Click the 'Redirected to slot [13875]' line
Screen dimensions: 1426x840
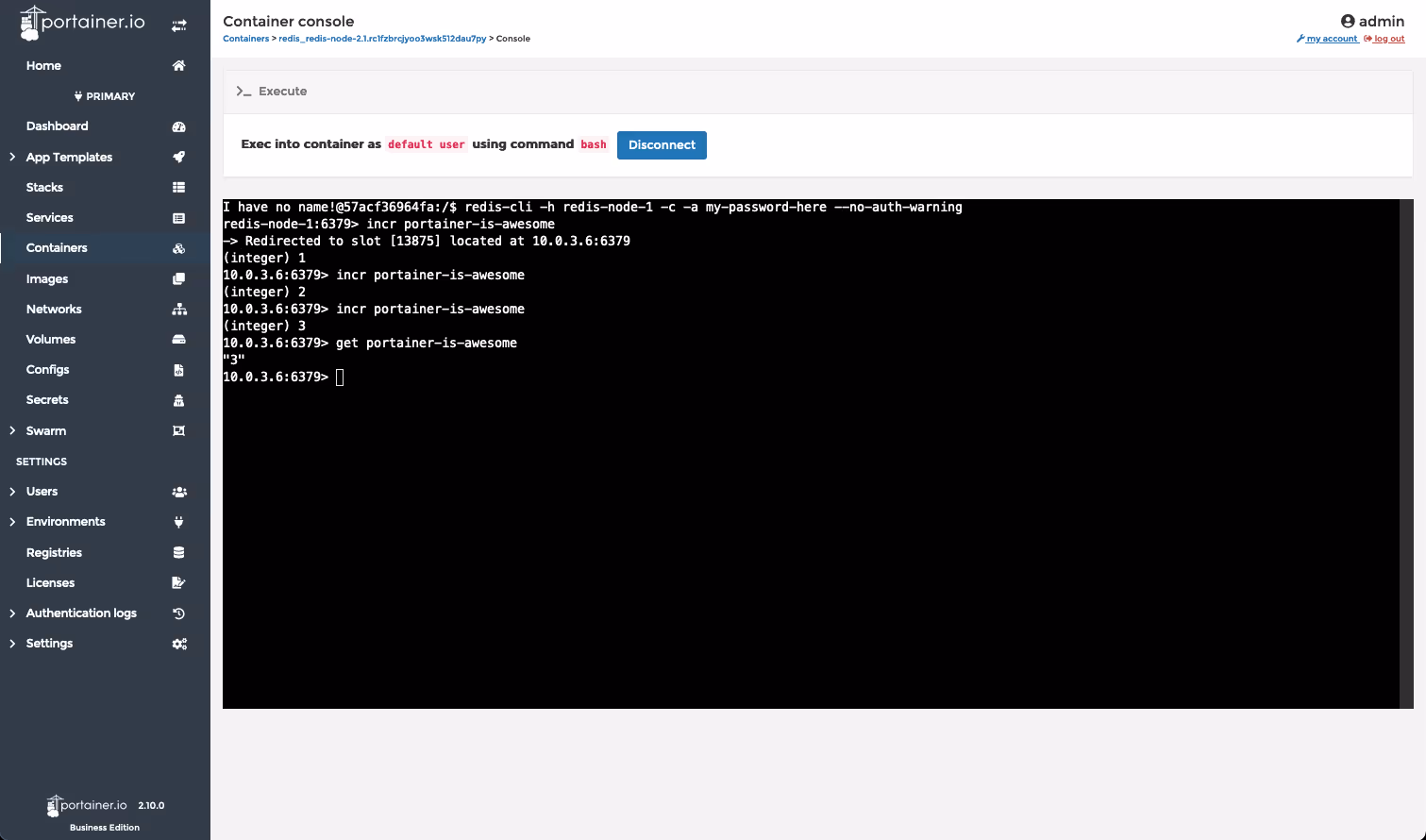tap(427, 242)
